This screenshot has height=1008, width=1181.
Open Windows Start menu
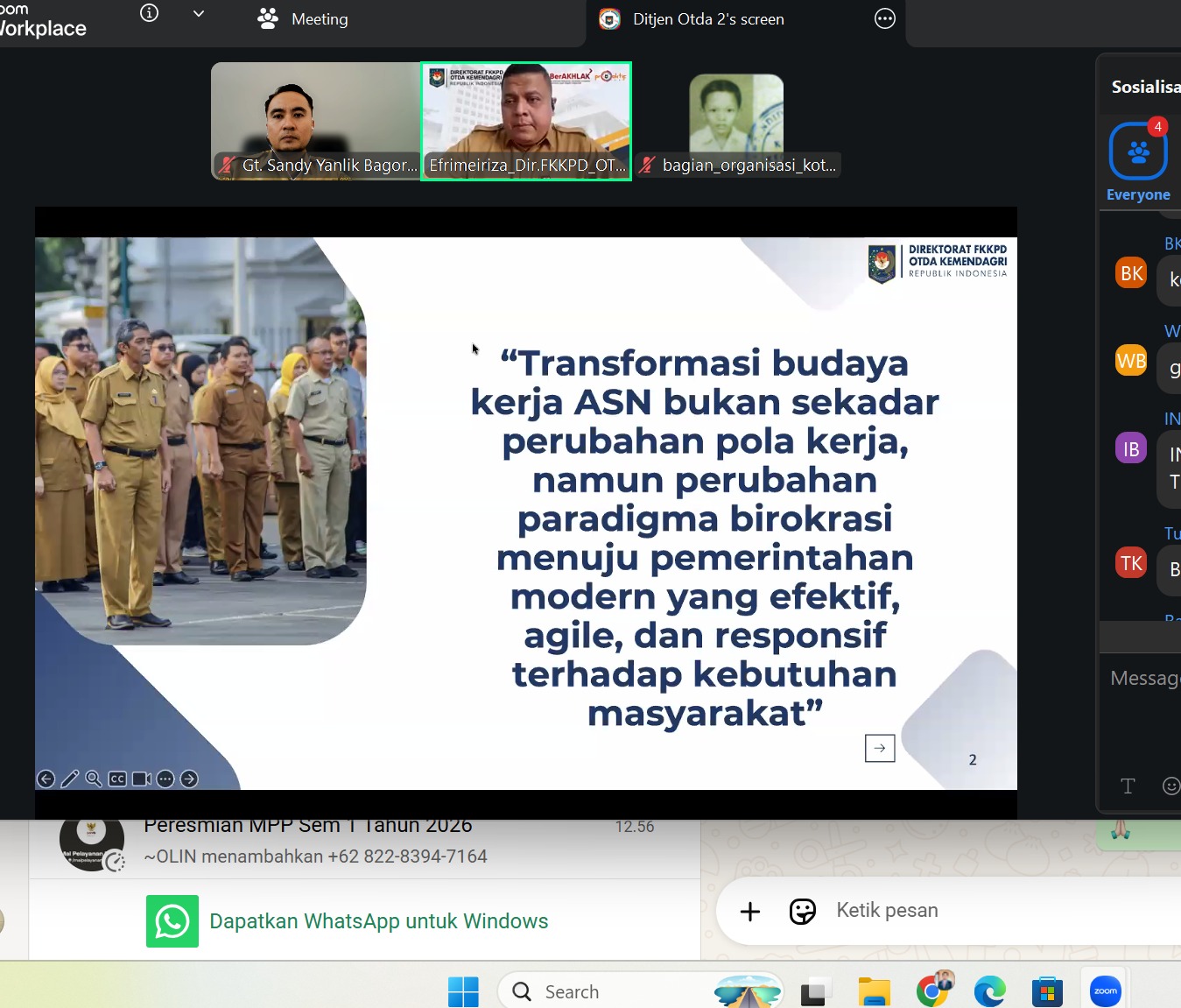[463, 991]
